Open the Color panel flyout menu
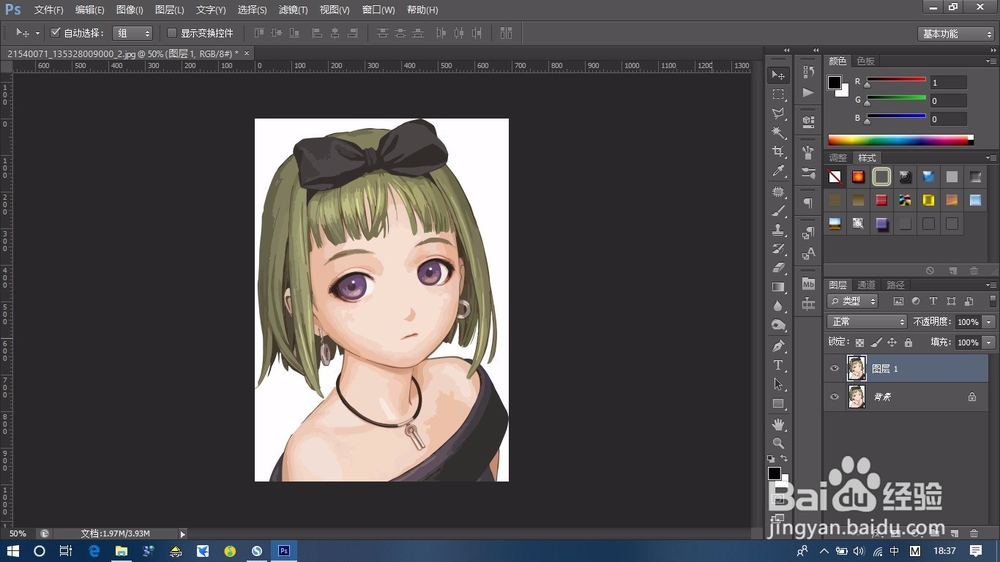The image size is (1000, 562). coord(990,61)
